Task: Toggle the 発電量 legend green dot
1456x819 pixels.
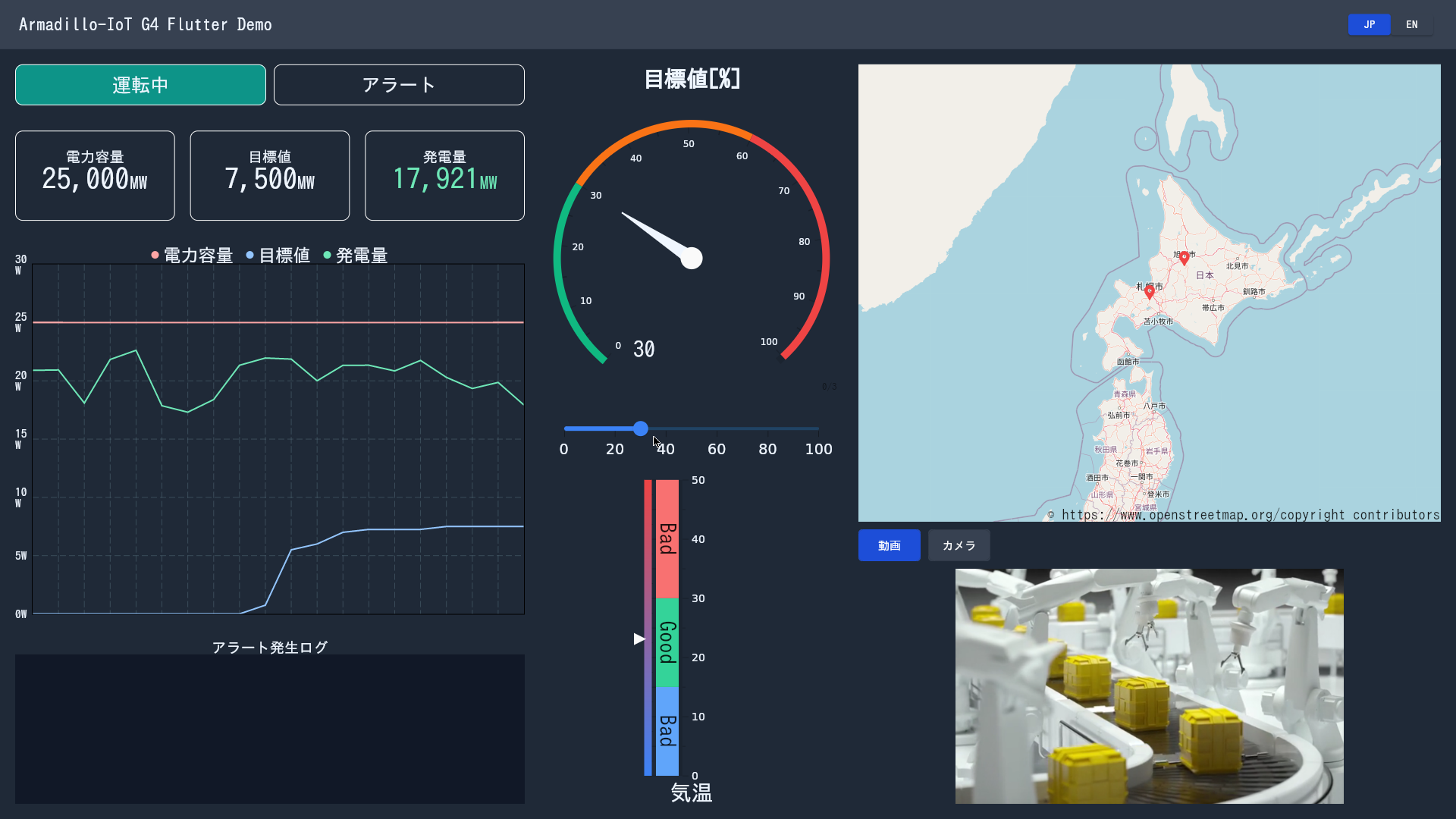Action: tap(328, 256)
